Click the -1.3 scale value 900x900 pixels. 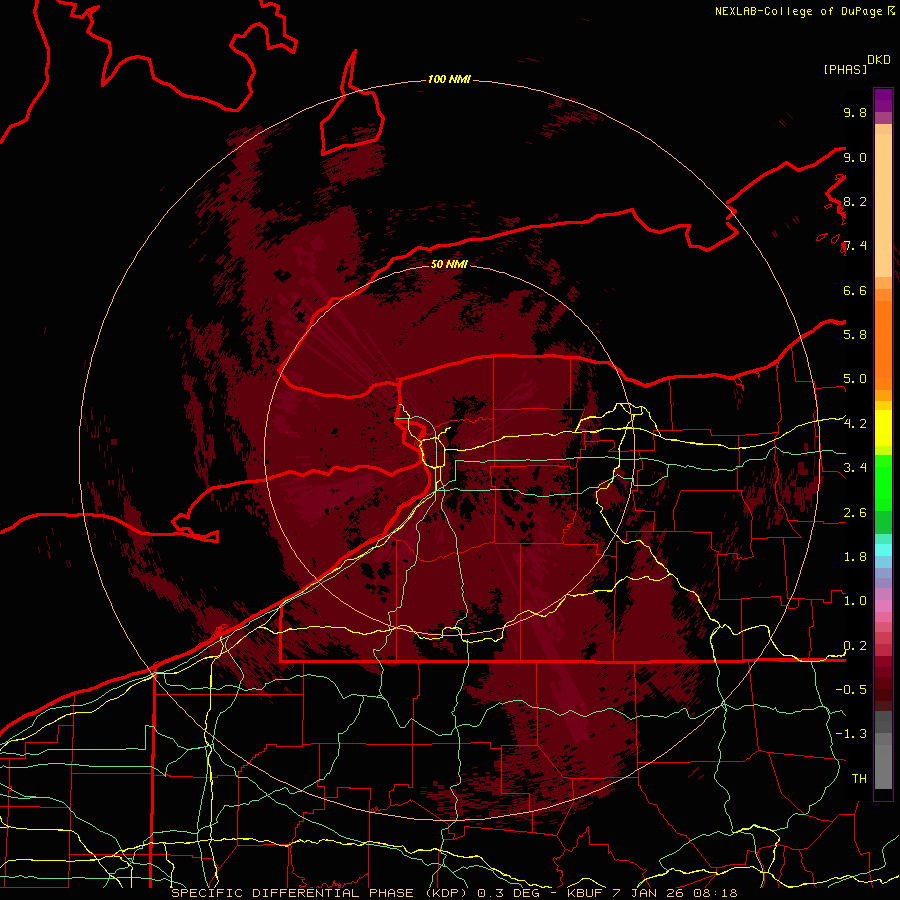851,734
